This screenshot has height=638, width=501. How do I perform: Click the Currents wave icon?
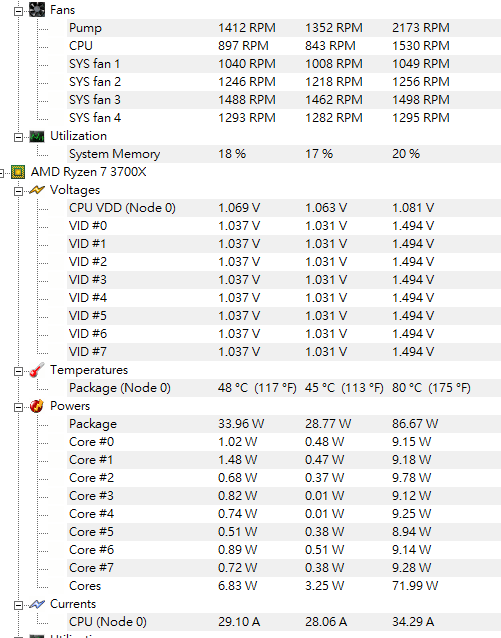pos(37,604)
